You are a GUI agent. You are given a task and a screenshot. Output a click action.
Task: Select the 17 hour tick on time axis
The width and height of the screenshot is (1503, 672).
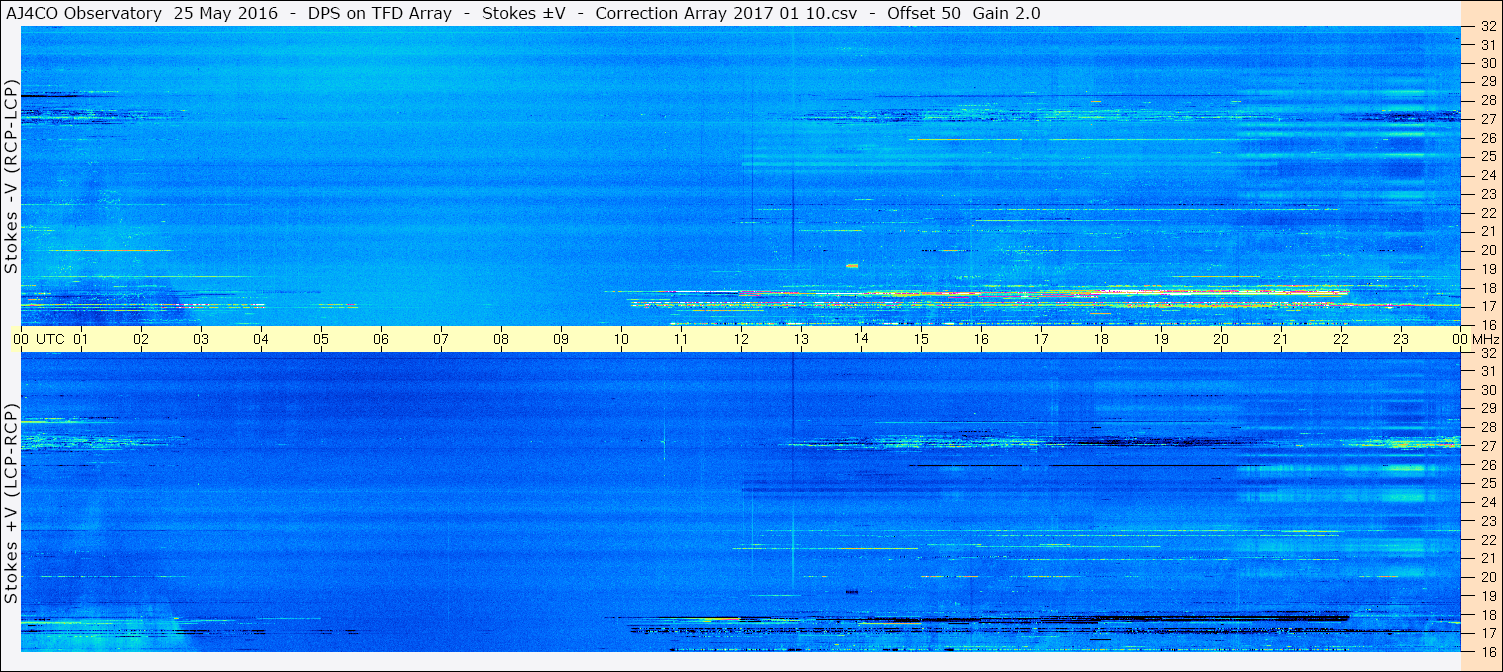point(1041,339)
